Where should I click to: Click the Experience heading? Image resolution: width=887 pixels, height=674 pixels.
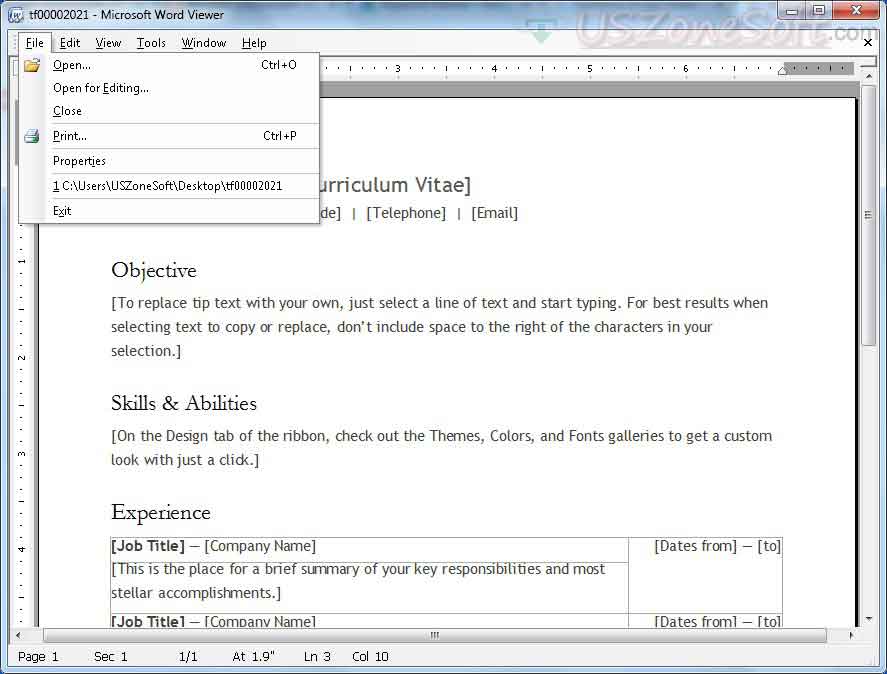pyautogui.click(x=161, y=513)
